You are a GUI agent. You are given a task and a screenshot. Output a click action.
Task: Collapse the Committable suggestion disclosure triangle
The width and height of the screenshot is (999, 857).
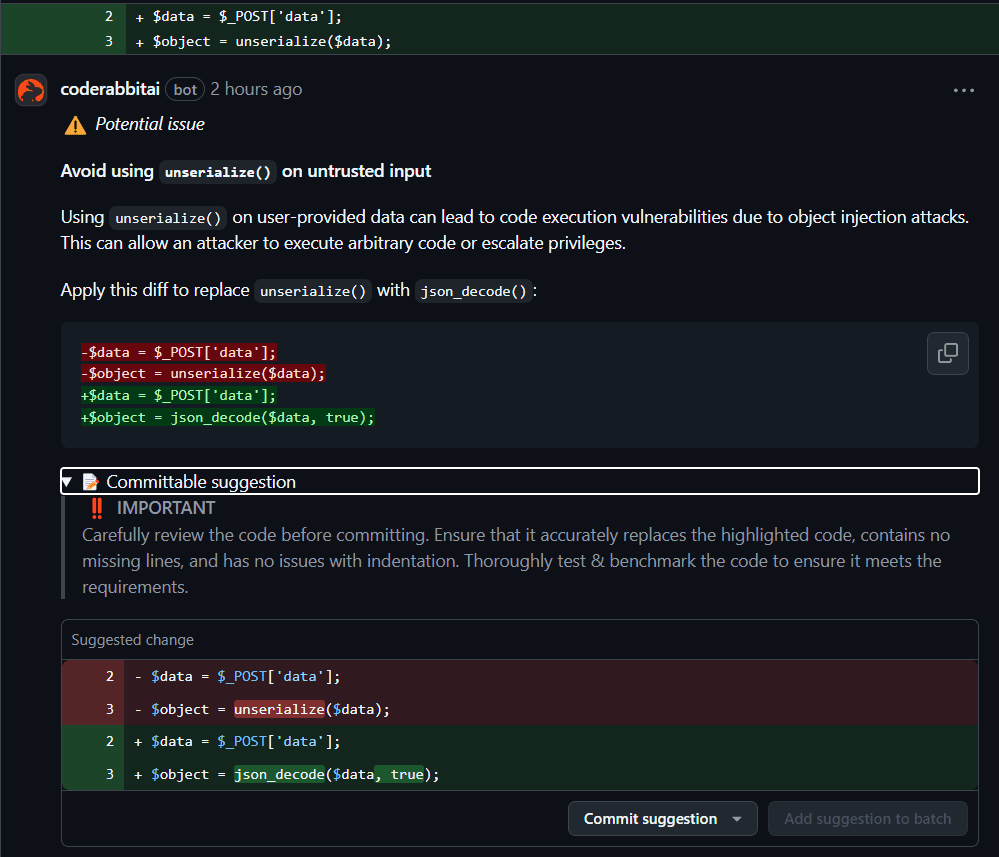point(67,482)
